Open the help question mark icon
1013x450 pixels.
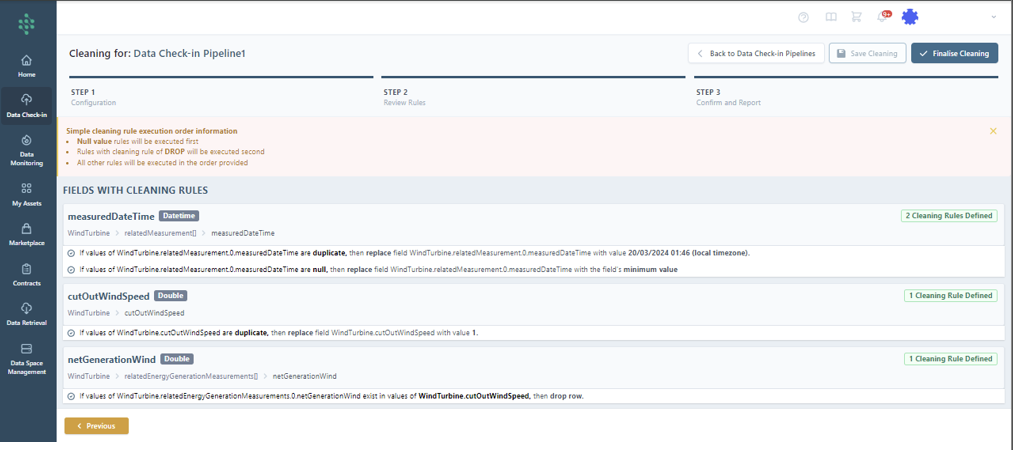click(x=804, y=17)
